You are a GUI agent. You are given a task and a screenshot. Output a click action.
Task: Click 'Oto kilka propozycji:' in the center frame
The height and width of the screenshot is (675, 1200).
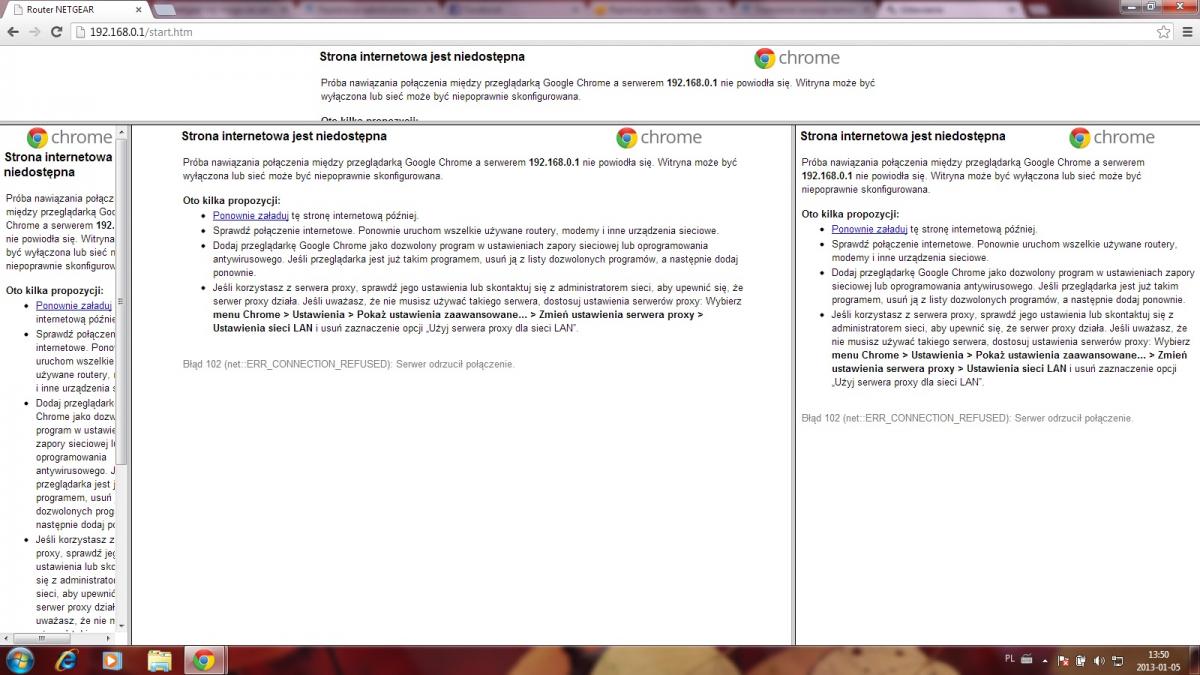[232, 200]
